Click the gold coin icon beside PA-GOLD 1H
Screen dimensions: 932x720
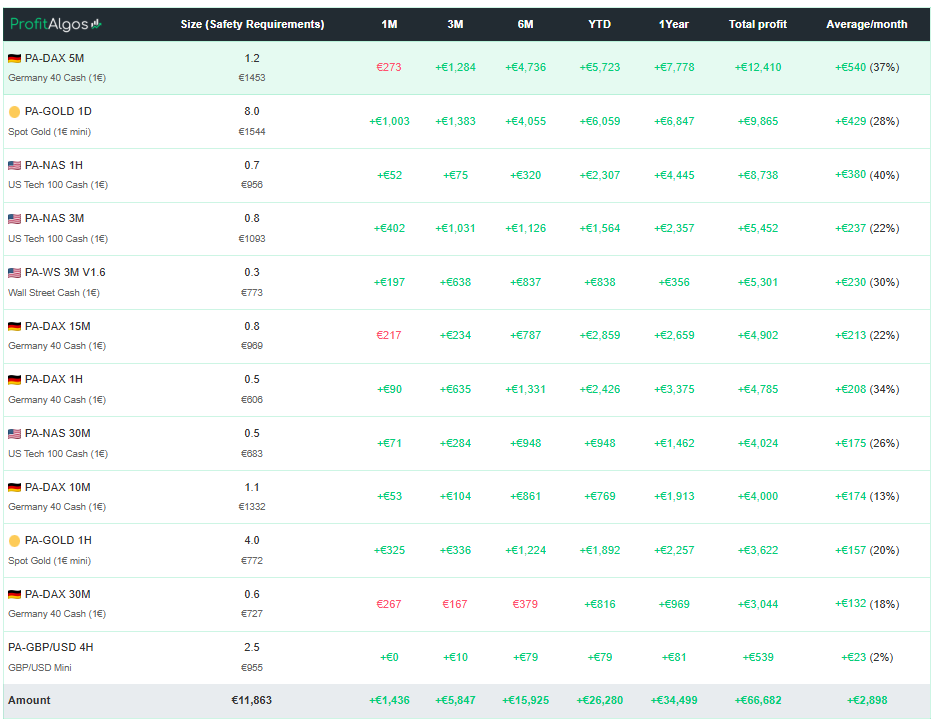(14, 541)
